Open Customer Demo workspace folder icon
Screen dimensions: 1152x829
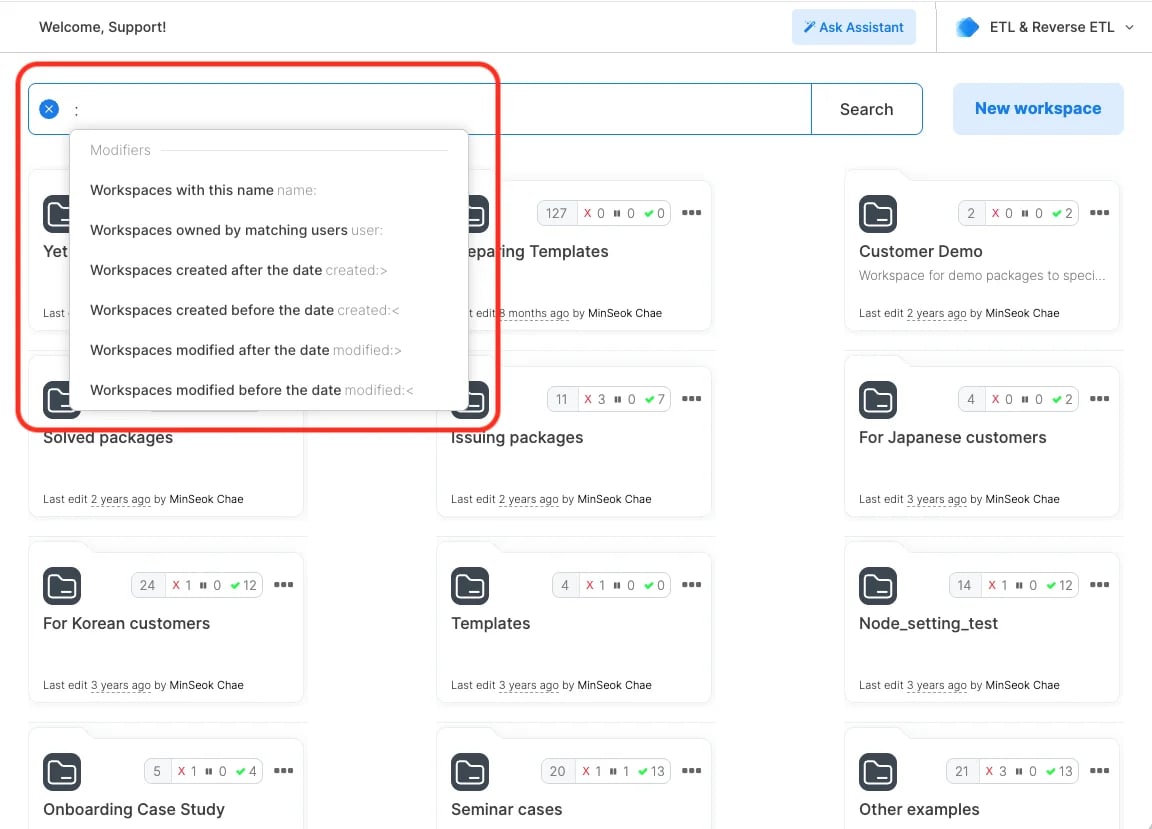click(878, 214)
